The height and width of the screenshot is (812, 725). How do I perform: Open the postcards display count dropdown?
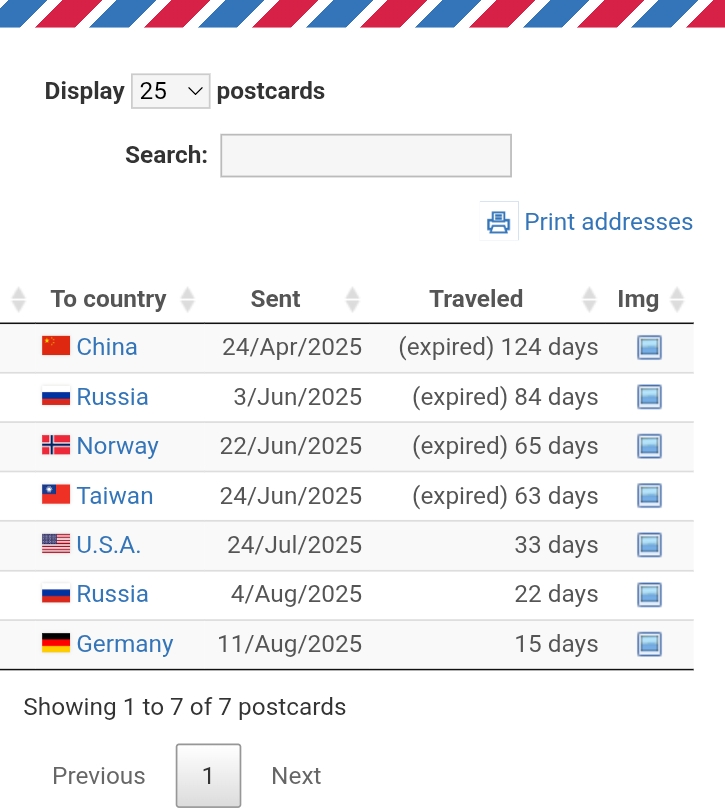pos(170,92)
